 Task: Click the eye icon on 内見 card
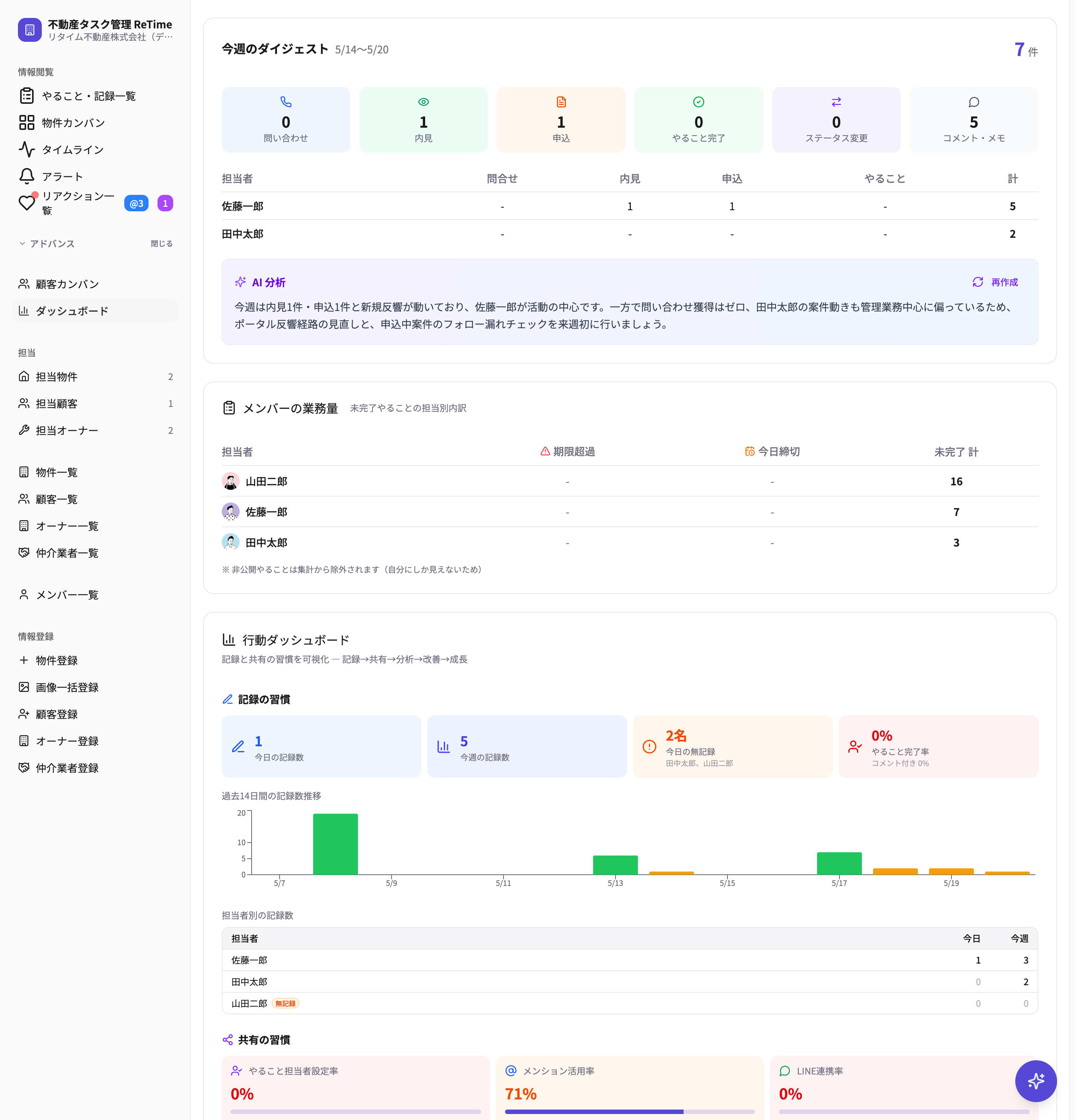(423, 102)
